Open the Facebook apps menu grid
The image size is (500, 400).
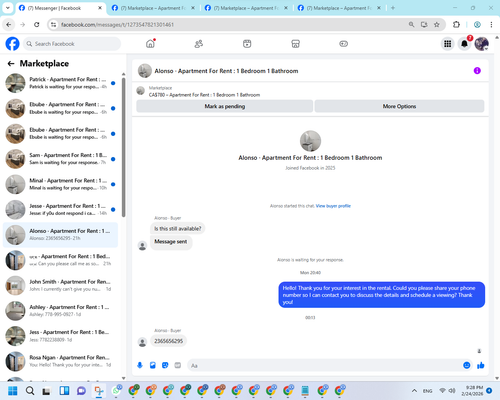[448, 44]
